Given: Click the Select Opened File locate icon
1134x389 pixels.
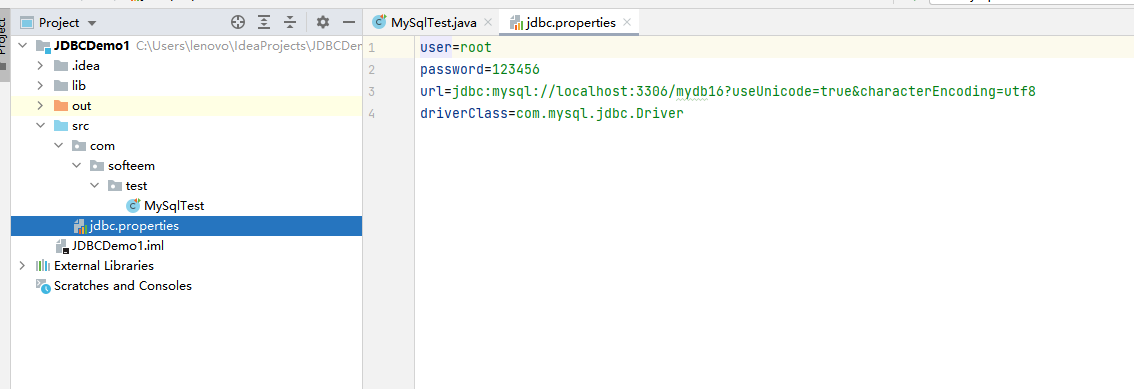Looking at the screenshot, I should (238, 22).
